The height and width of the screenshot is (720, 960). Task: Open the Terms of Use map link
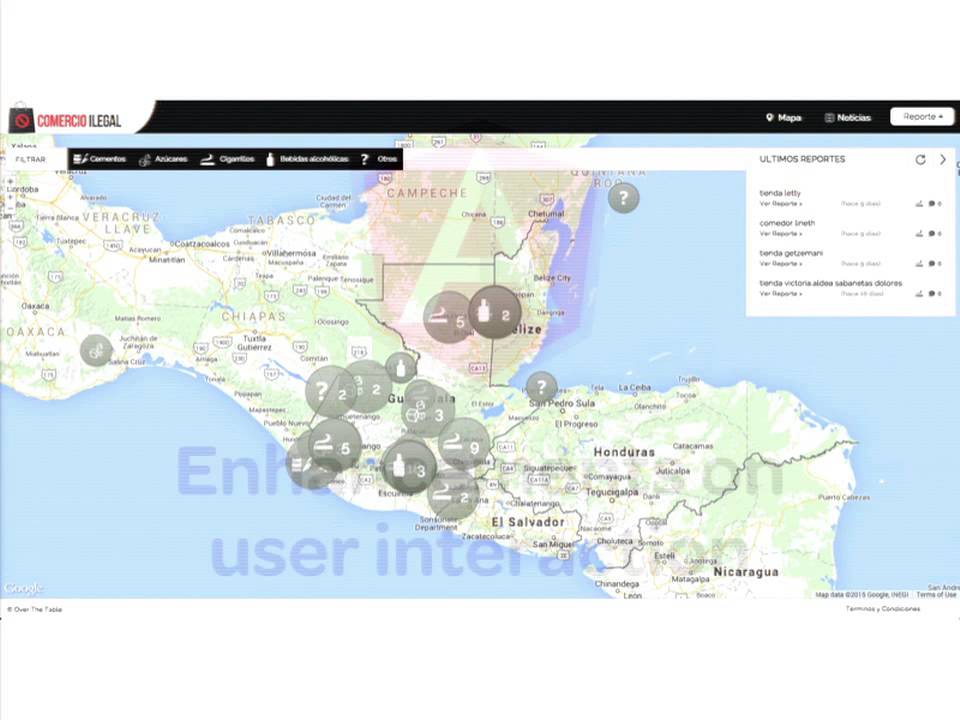point(936,594)
